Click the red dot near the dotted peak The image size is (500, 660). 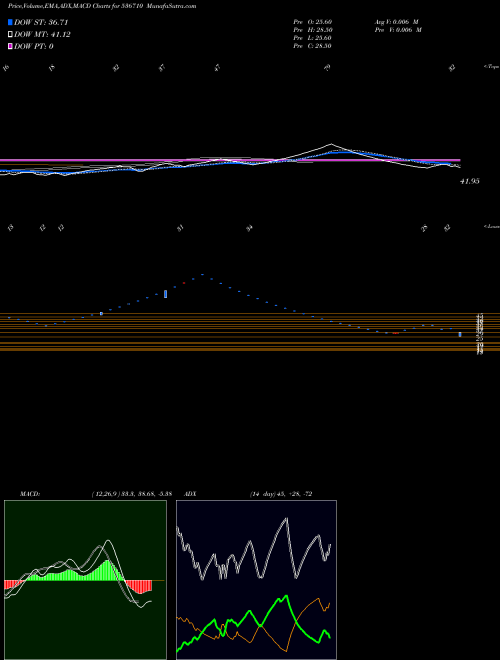(x=184, y=283)
